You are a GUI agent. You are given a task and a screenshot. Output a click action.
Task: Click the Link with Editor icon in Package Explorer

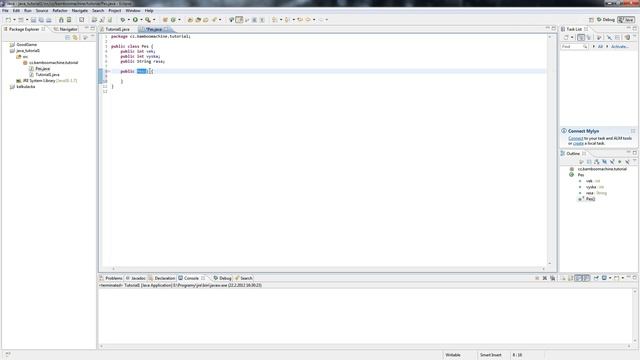coord(76,37)
